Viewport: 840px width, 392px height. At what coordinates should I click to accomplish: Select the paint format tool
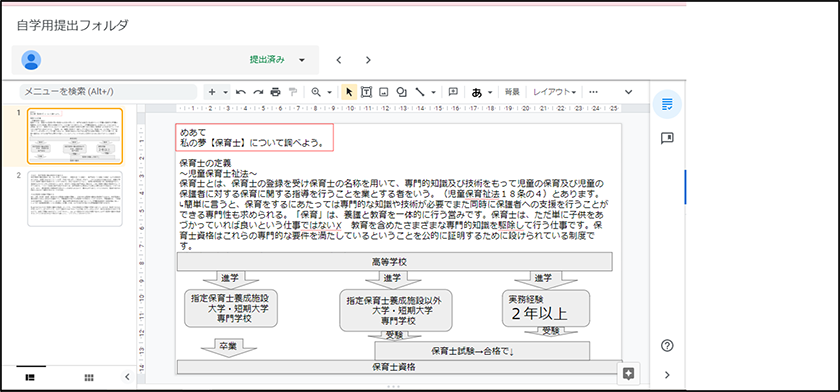[292, 92]
